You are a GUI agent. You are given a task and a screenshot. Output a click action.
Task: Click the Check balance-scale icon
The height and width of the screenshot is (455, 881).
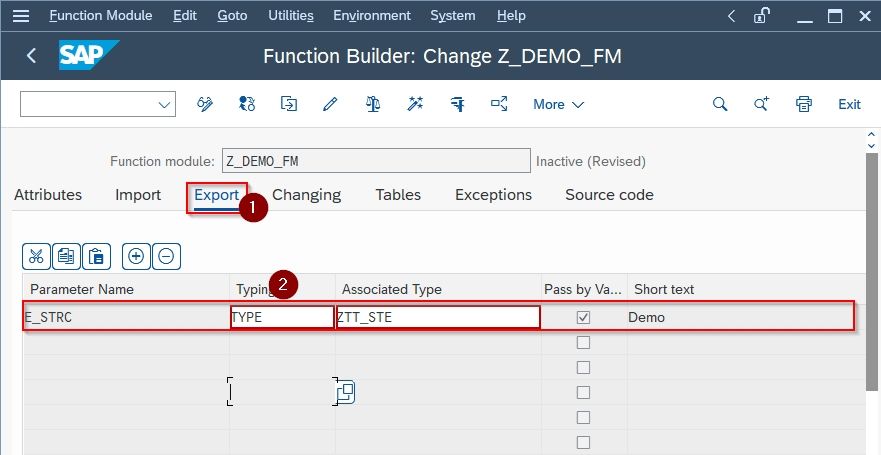pyautogui.click(x=373, y=104)
